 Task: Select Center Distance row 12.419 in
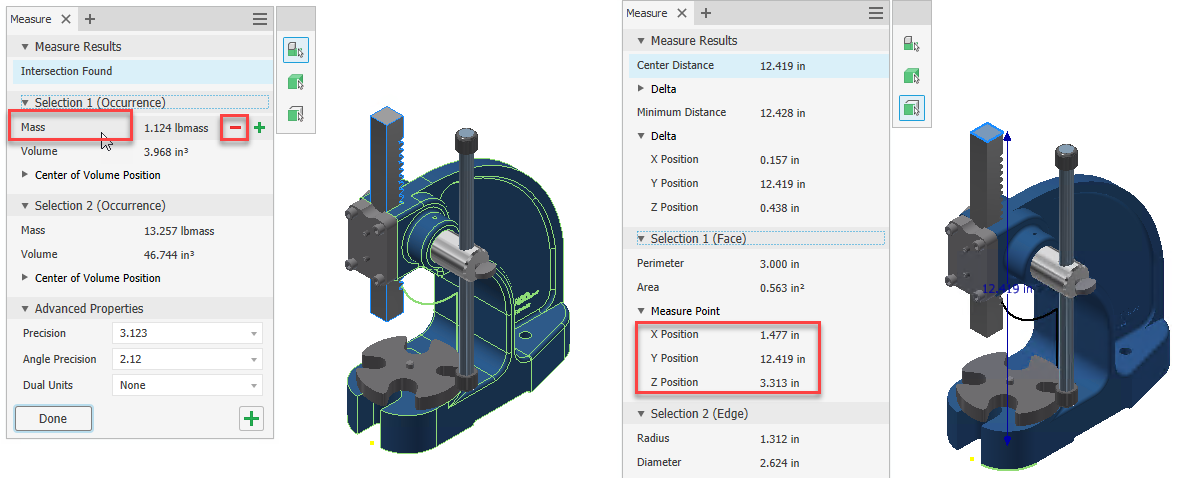pyautogui.click(x=758, y=66)
